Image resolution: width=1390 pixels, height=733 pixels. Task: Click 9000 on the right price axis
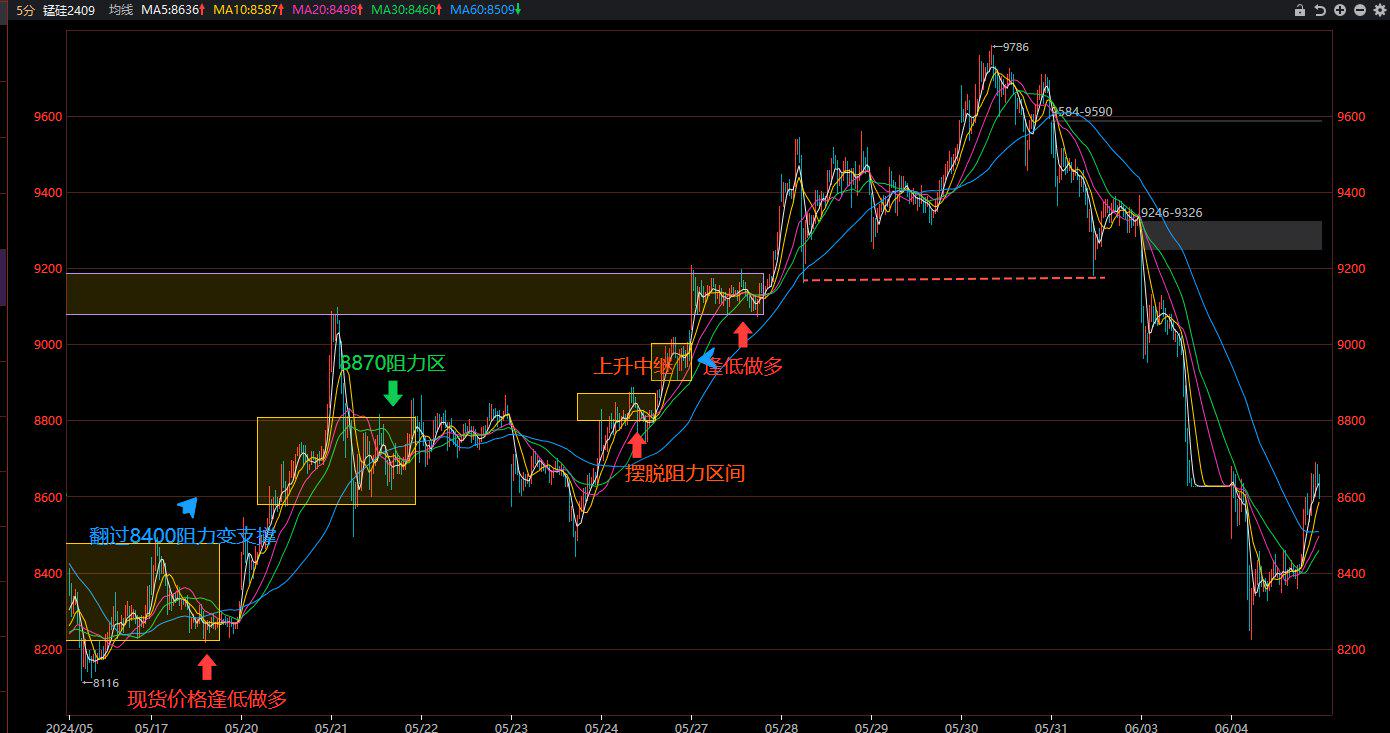click(x=1350, y=345)
